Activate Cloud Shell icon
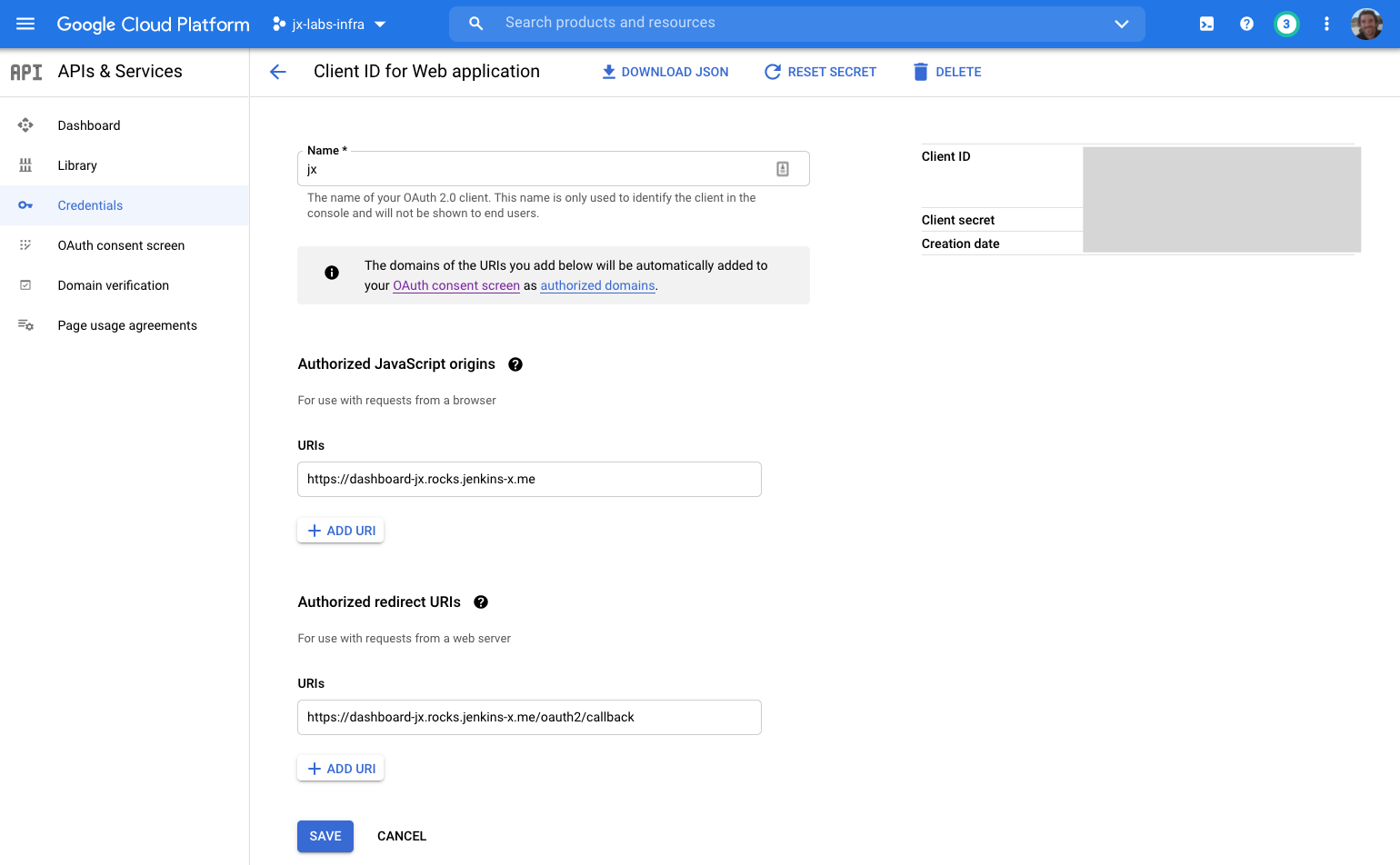This screenshot has height=865, width=1400. [x=1206, y=25]
